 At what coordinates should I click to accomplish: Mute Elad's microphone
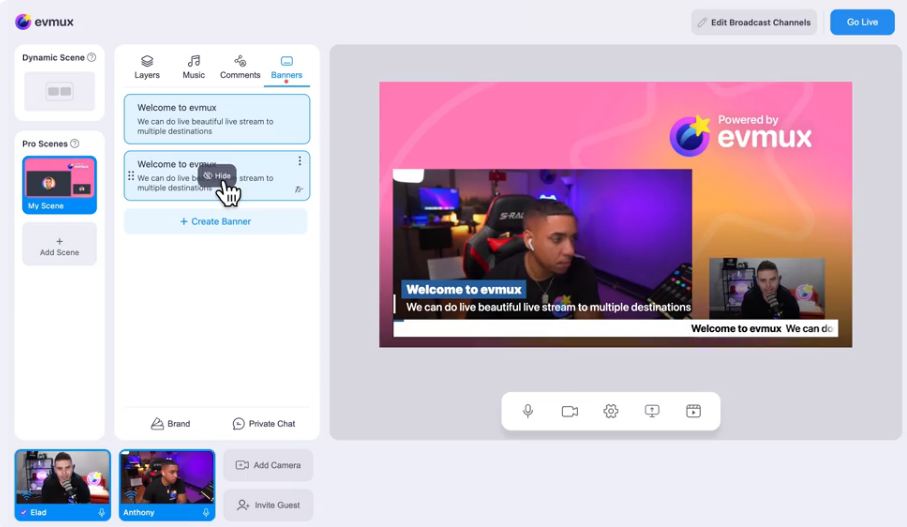[x=102, y=513]
